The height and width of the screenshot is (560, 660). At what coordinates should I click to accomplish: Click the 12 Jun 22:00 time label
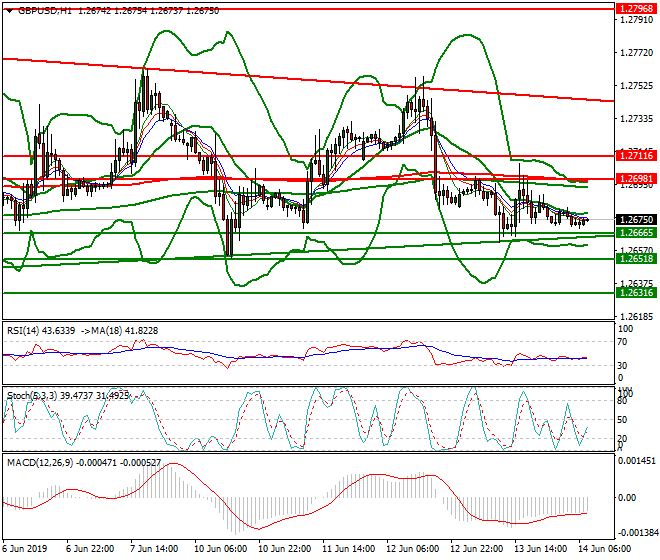tap(476, 549)
